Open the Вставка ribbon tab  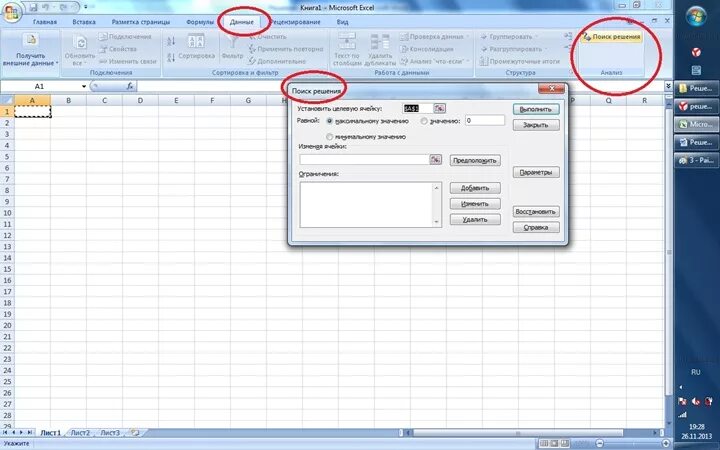point(84,22)
